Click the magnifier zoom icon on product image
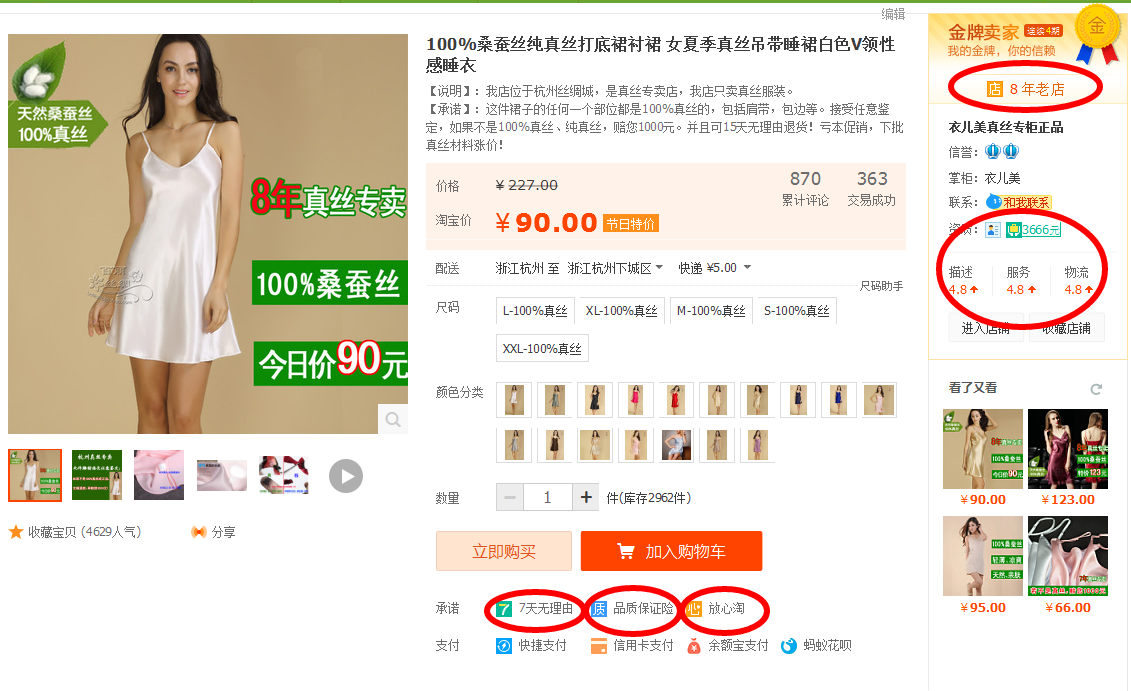1131x691 pixels. [393, 419]
